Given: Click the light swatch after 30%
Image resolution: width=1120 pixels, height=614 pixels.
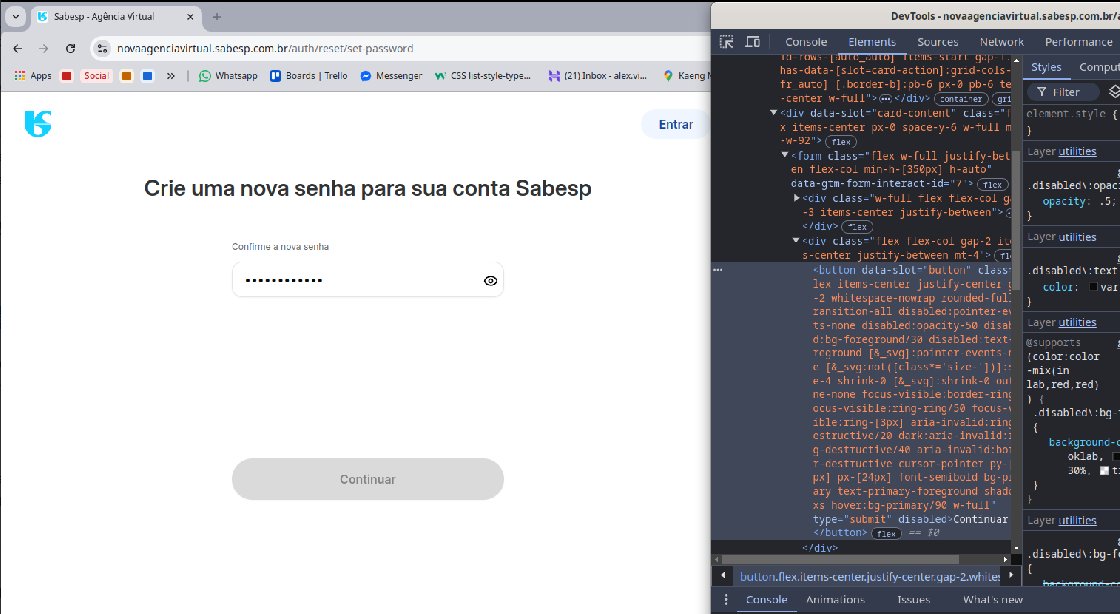Looking at the screenshot, I should click(1104, 470).
